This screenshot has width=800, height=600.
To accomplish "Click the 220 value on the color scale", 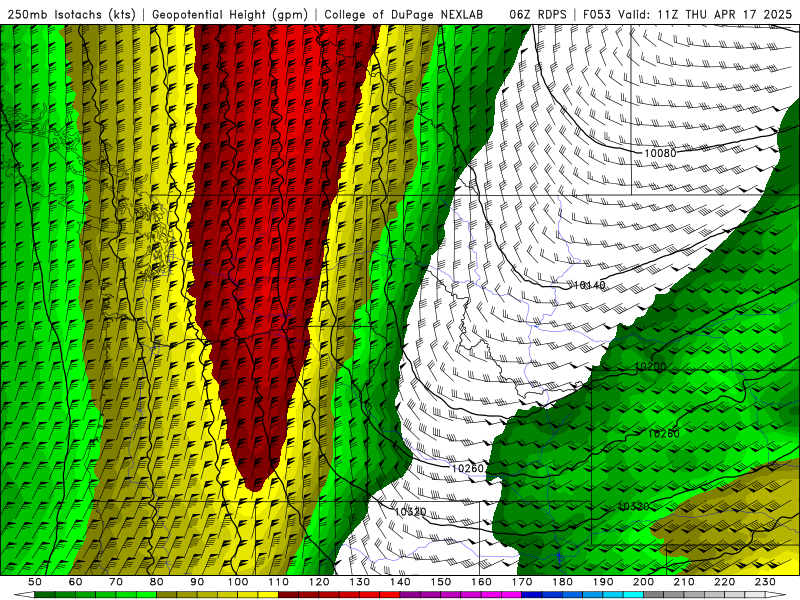I will [724, 582].
